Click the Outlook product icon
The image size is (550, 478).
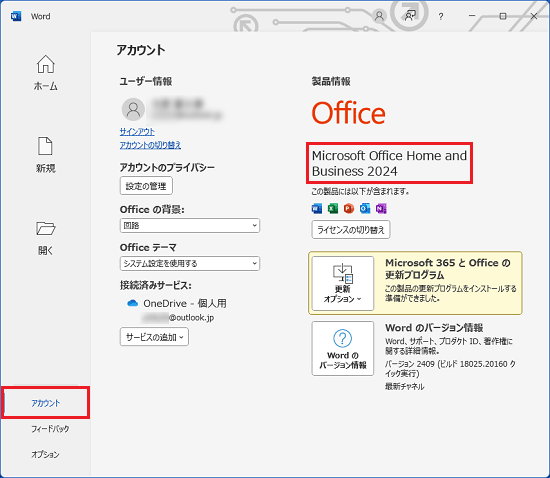(x=365, y=208)
